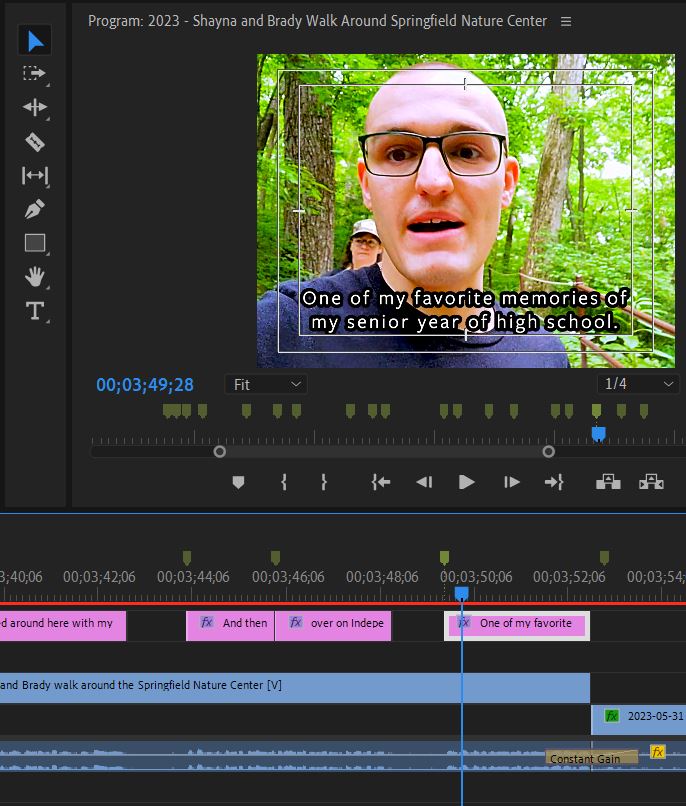686x806 pixels.
Task: Click the left zoom scroll bar handle
Action: point(219,451)
